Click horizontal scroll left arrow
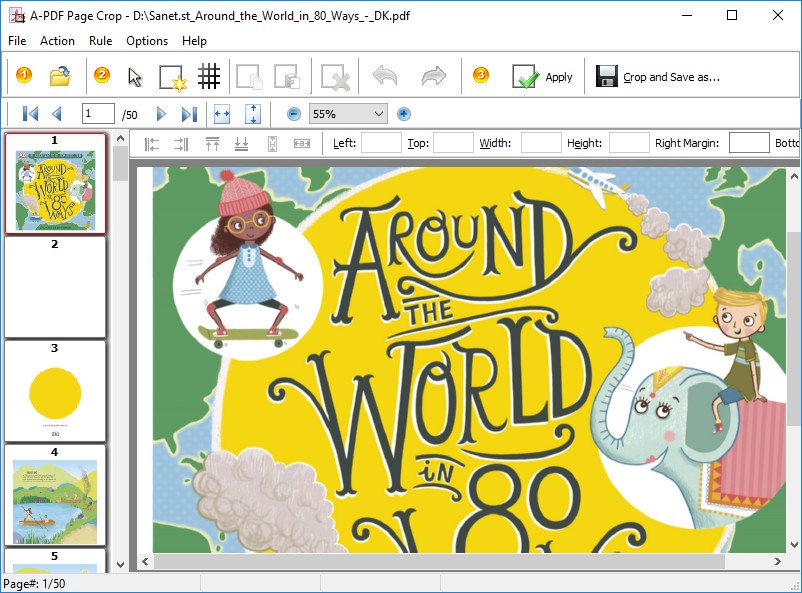The width and height of the screenshot is (802, 593). coord(145,561)
